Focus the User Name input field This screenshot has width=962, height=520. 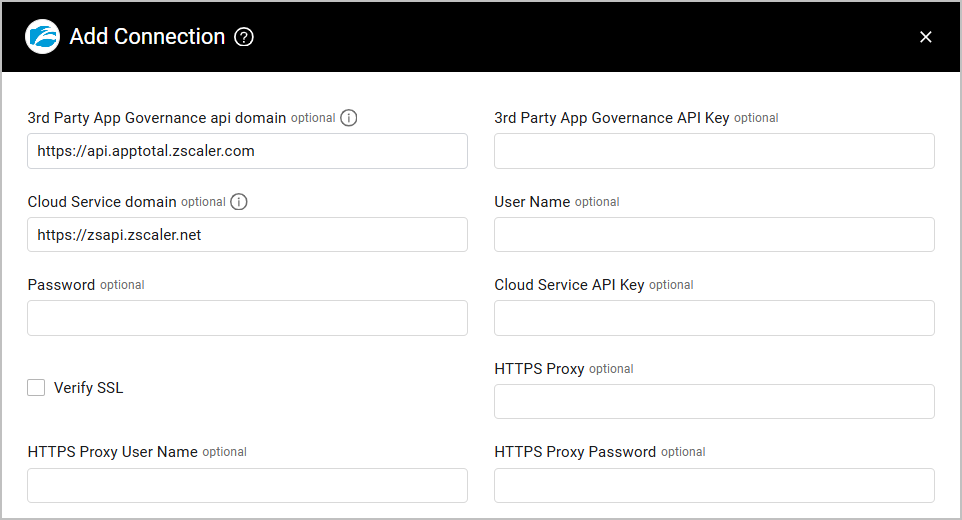click(x=714, y=235)
